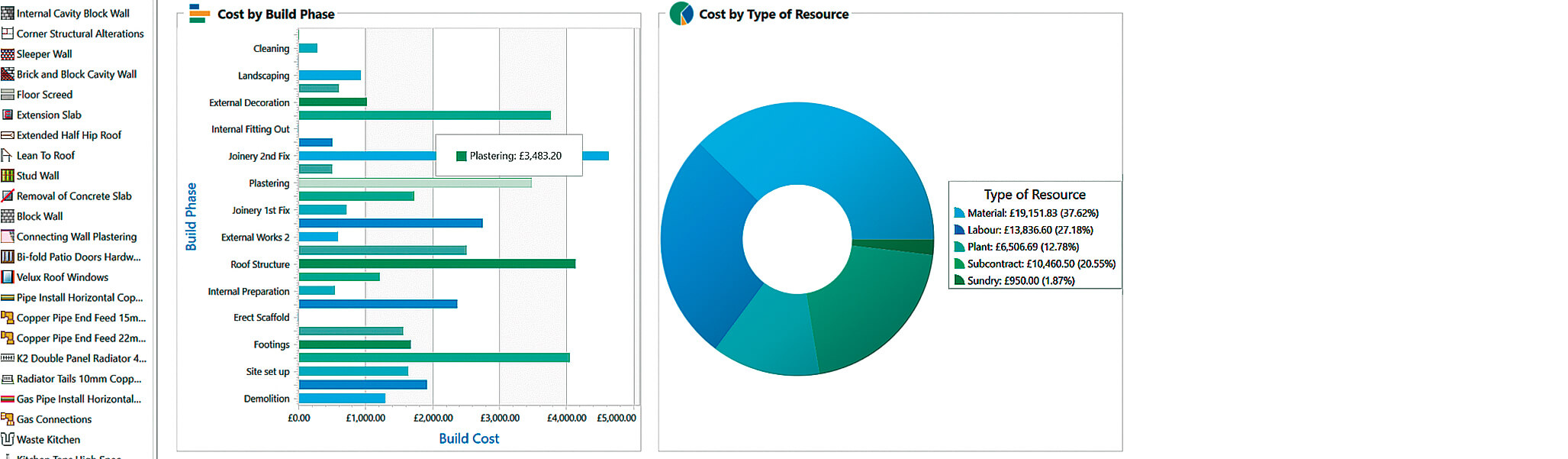Select the Roof Structure dark green bar

[436, 263]
